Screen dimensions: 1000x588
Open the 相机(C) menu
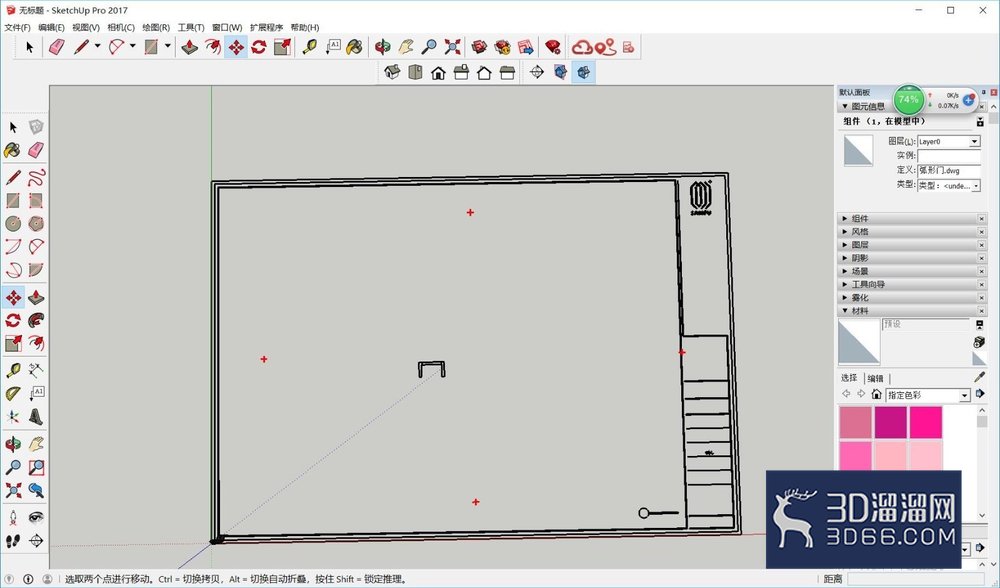(121, 27)
